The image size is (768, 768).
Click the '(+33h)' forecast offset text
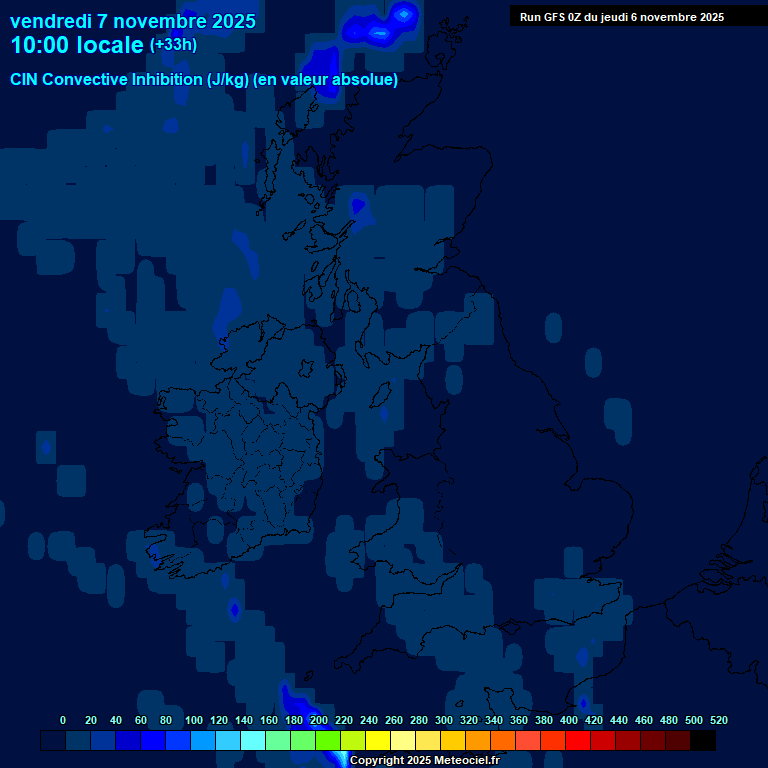click(173, 45)
